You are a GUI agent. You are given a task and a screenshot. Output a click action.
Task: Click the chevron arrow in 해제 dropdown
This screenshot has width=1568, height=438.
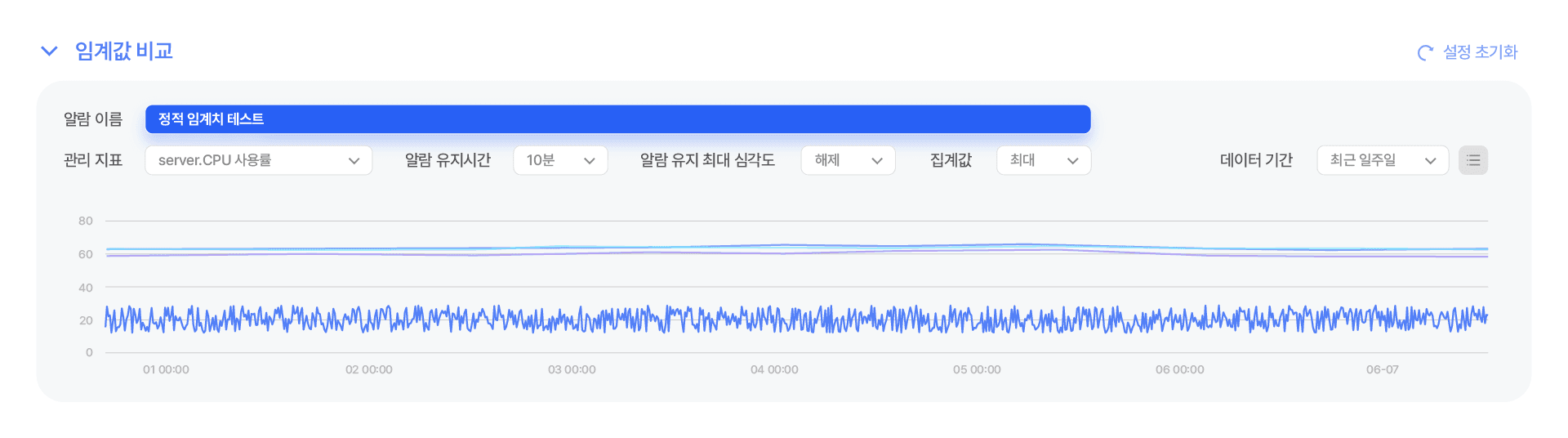pyautogui.click(x=877, y=161)
